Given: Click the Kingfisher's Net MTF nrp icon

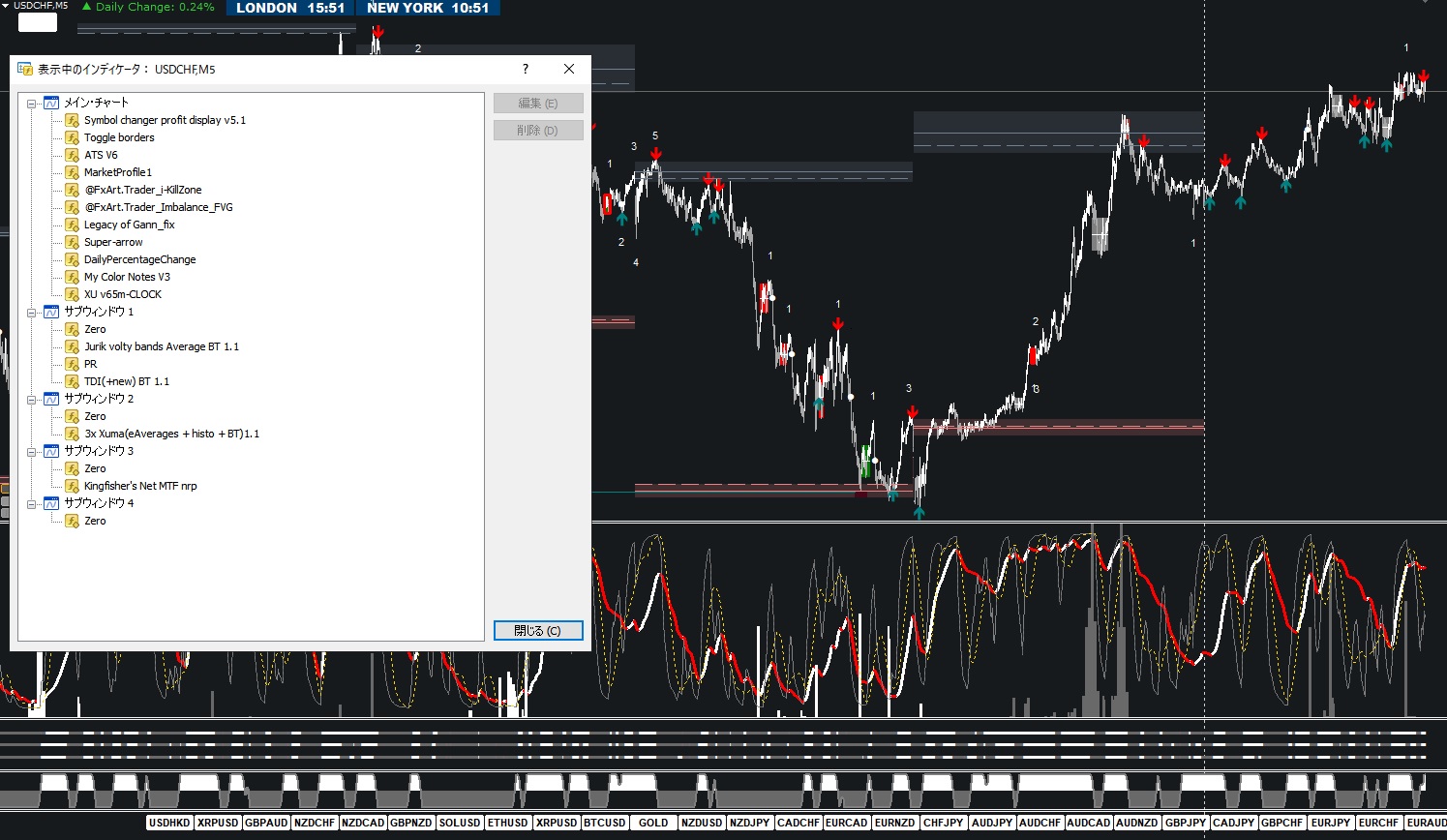Looking at the screenshot, I should [72, 486].
